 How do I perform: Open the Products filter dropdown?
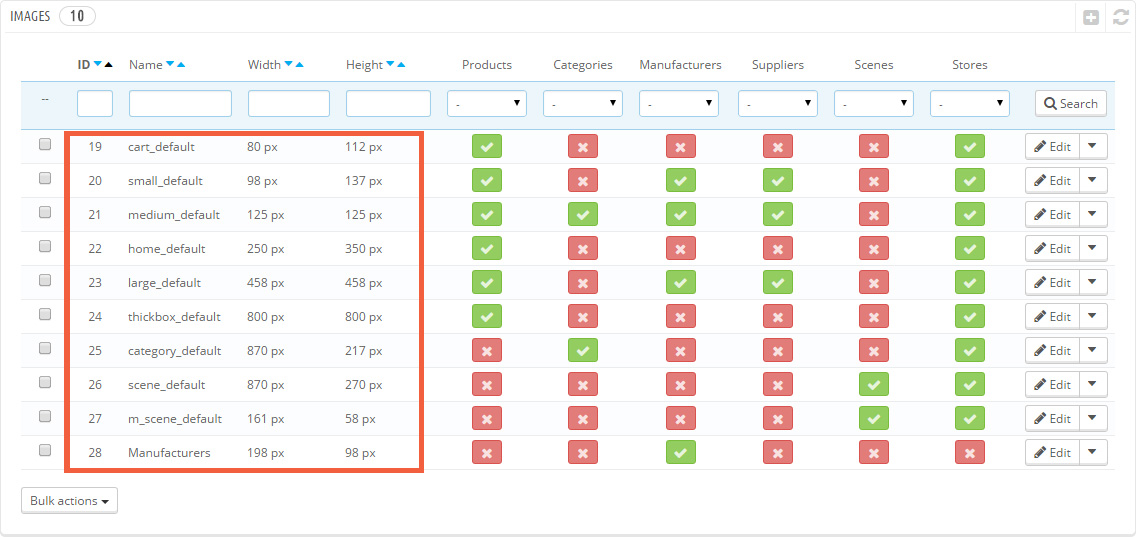coord(487,104)
